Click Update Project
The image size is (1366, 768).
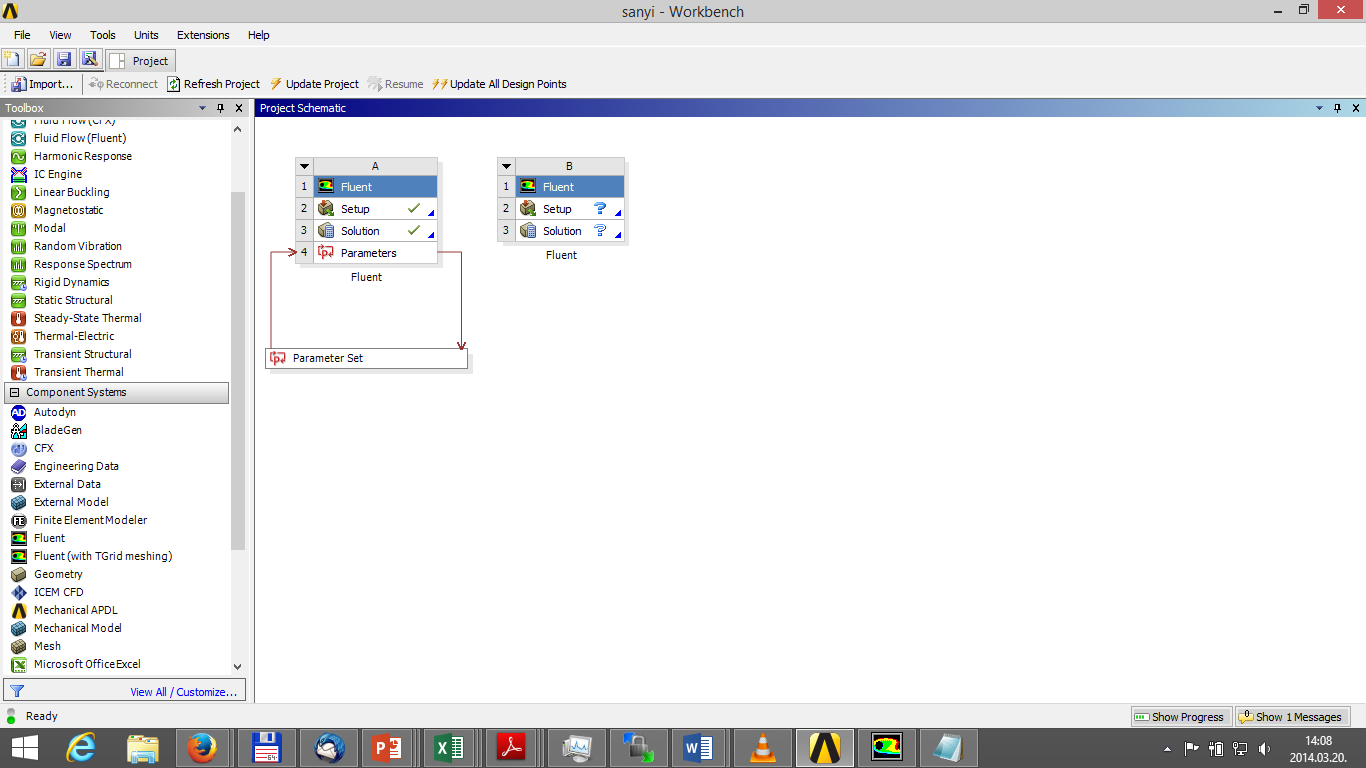314,84
